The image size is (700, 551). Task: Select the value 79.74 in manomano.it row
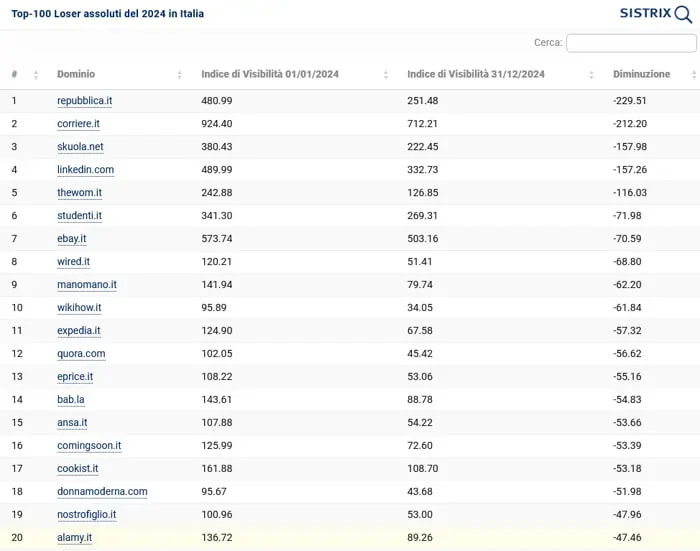tap(420, 285)
